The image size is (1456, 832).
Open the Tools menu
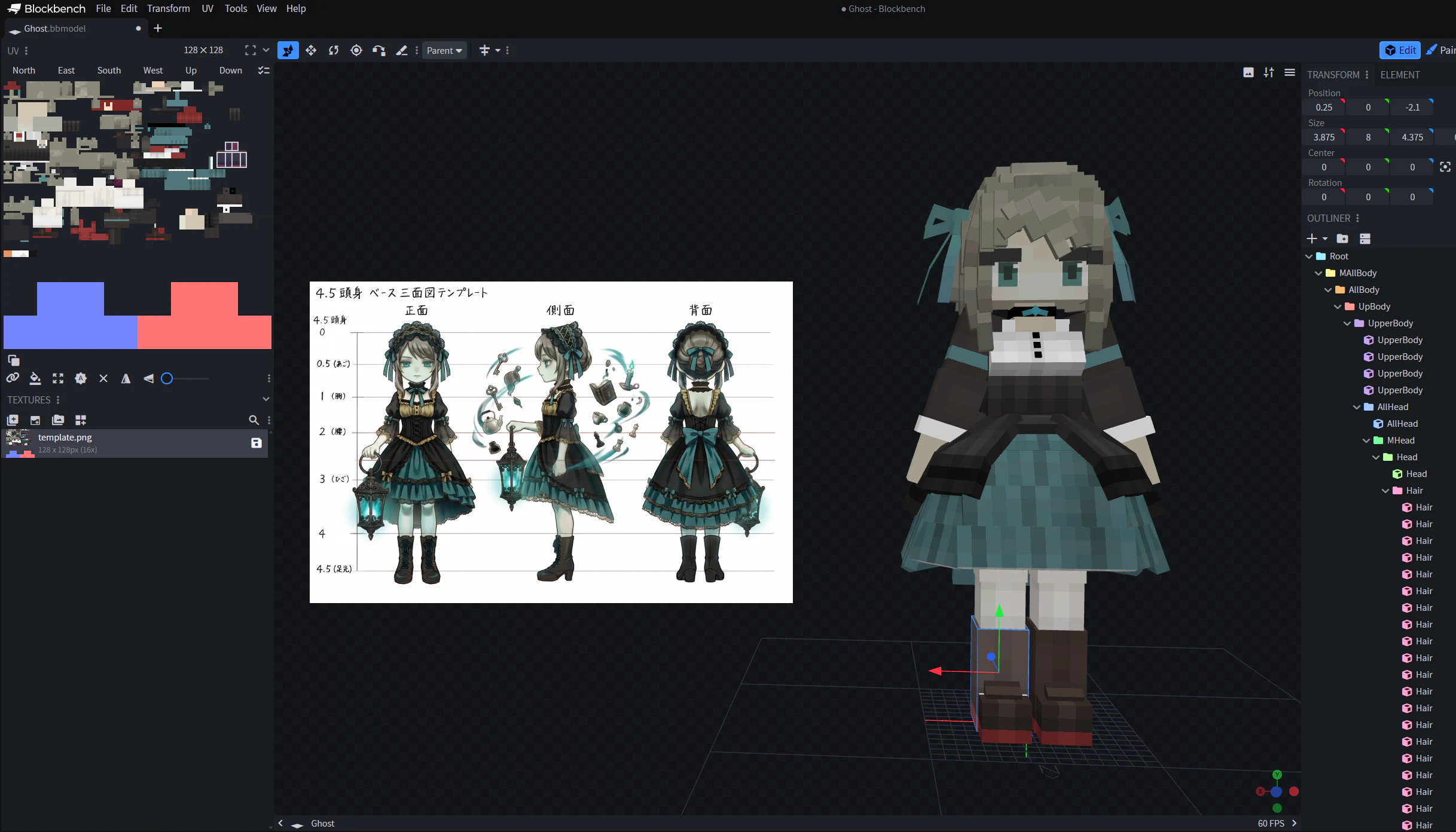pyautogui.click(x=236, y=8)
